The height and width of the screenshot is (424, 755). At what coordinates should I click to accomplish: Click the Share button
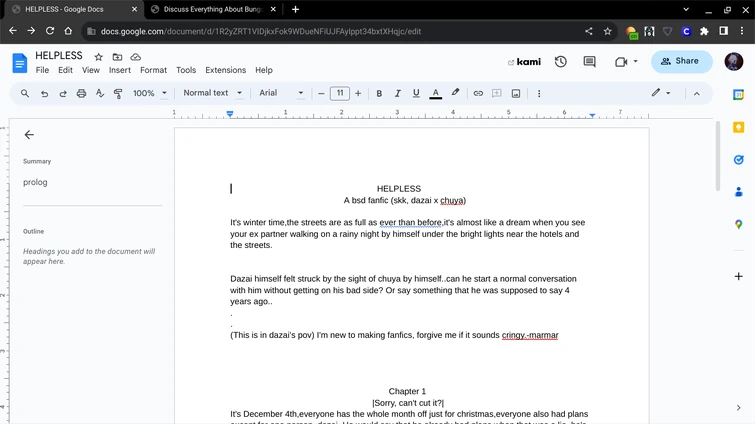pos(681,61)
